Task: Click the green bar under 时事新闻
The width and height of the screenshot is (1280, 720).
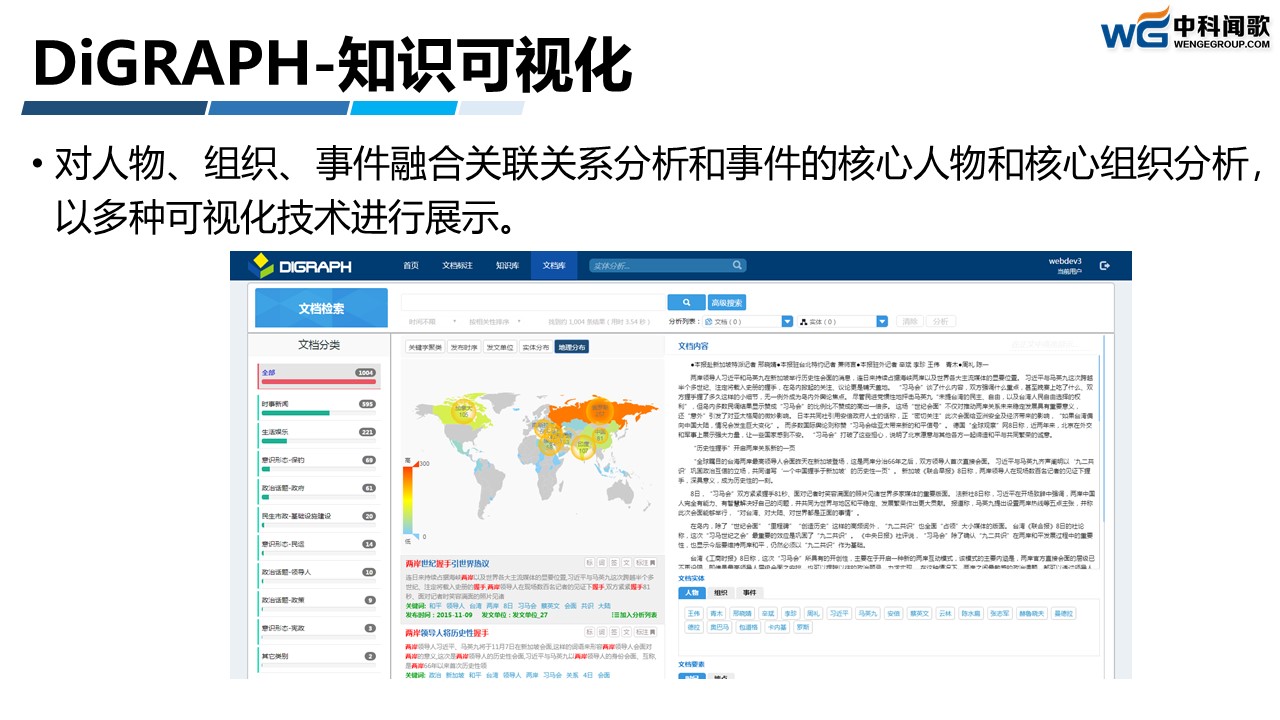Action: tap(295, 412)
